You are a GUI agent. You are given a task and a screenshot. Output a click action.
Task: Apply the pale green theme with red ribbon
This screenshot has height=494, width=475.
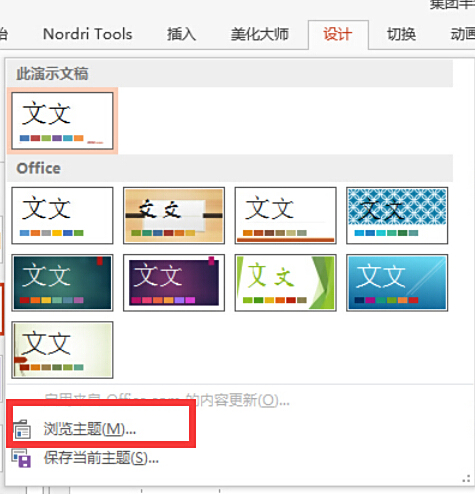(62, 350)
